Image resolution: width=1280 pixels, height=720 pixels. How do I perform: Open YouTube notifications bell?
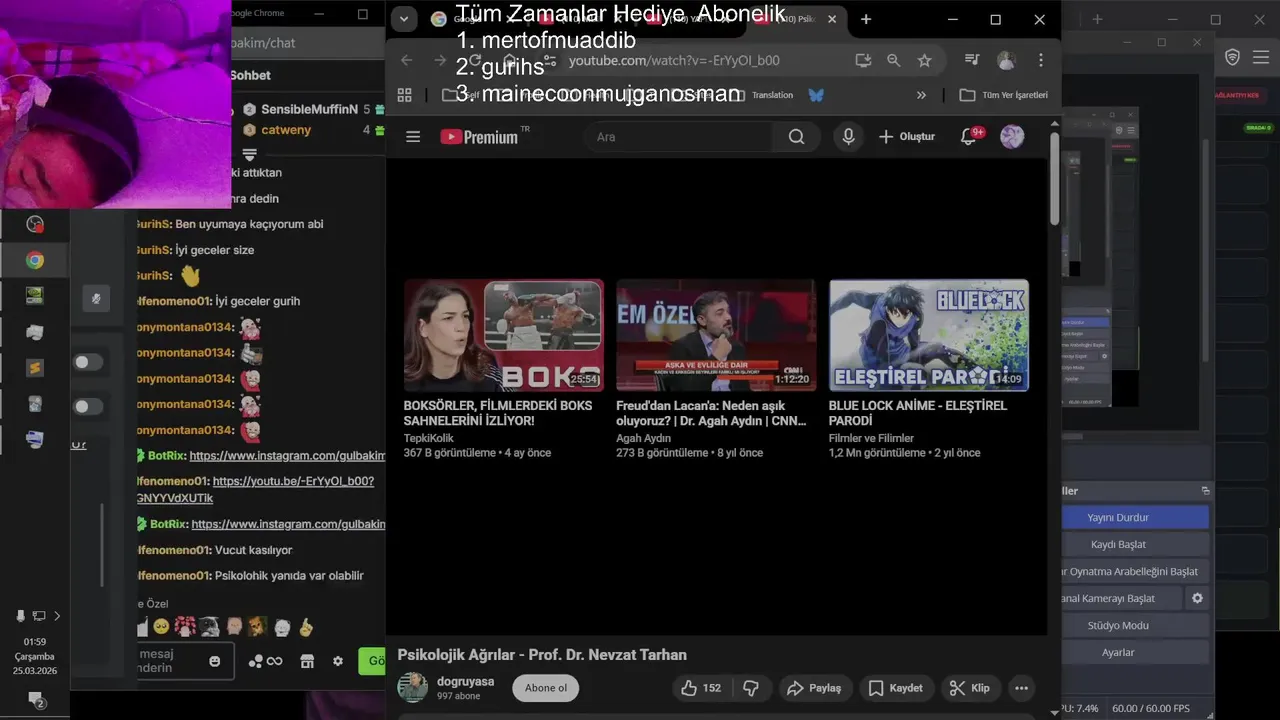point(968,137)
